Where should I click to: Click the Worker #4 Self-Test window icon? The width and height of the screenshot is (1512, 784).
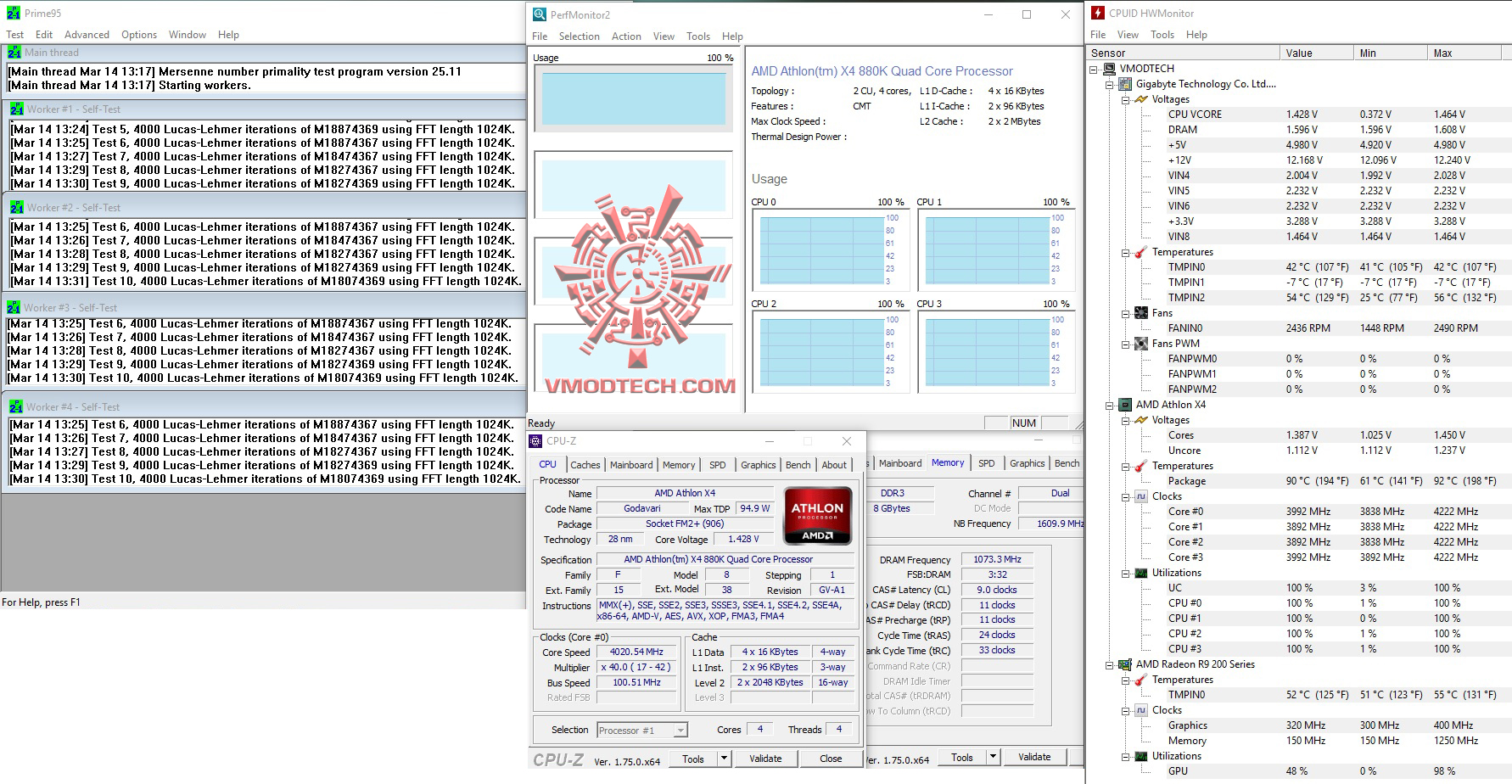click(x=17, y=406)
